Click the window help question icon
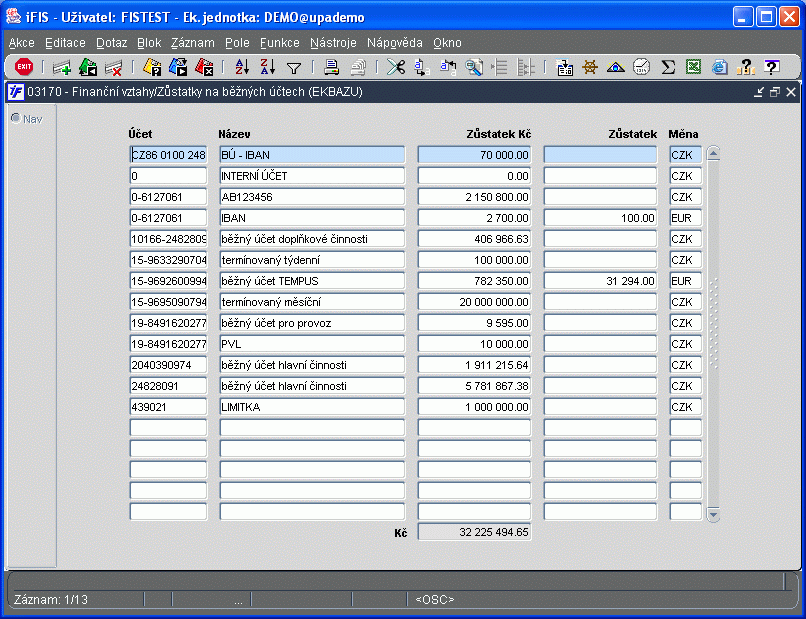806x619 pixels. point(771,67)
